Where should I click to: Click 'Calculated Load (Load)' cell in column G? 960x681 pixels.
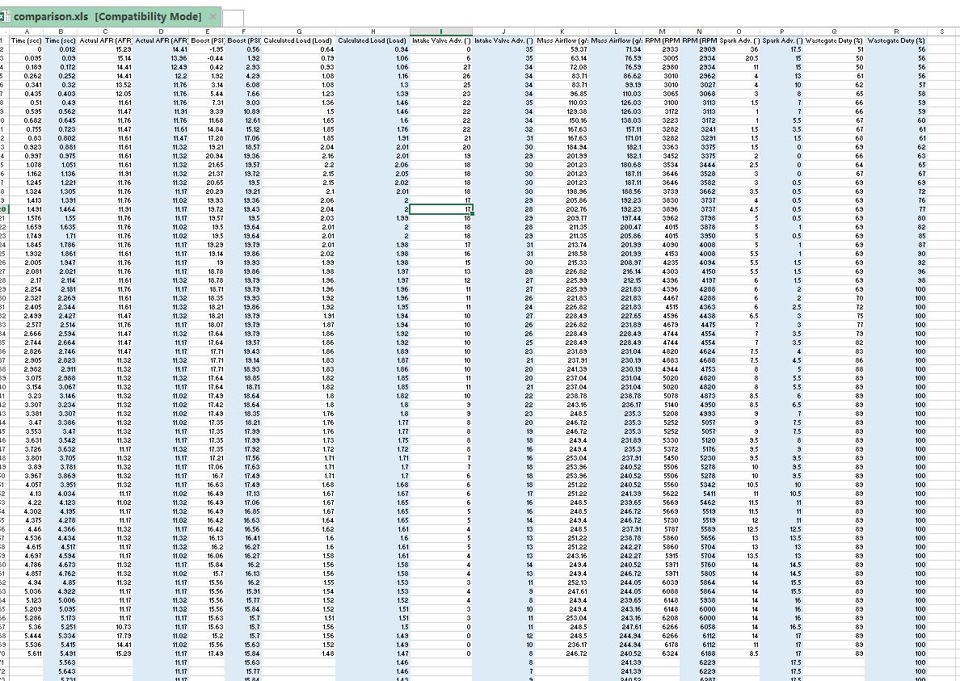(299, 40)
